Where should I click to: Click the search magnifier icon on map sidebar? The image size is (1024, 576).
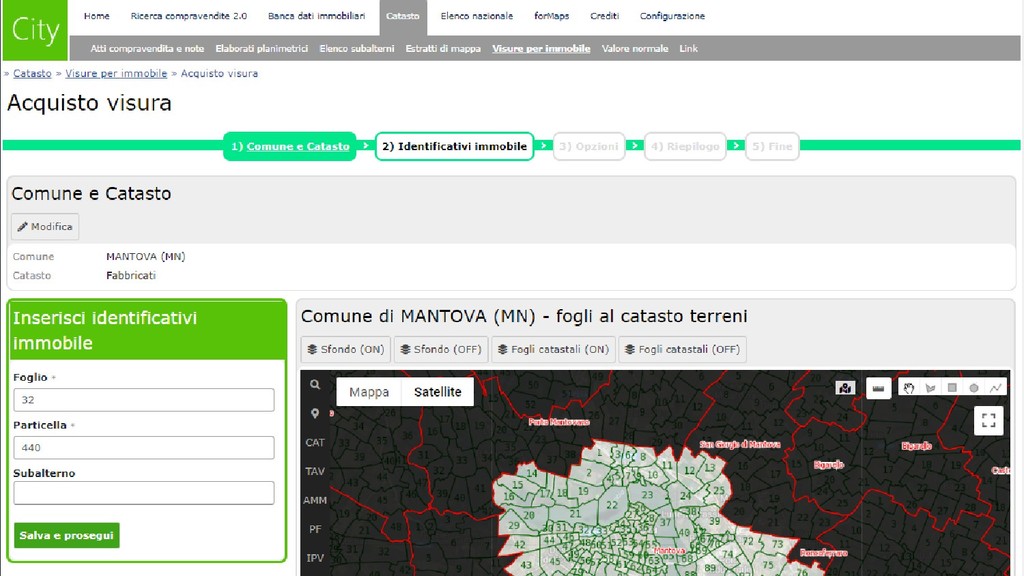[315, 384]
